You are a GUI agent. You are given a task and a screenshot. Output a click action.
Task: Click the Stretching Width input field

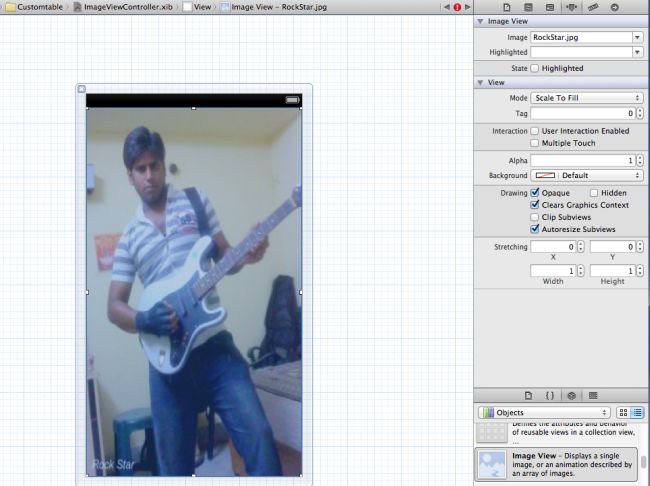(x=553, y=271)
